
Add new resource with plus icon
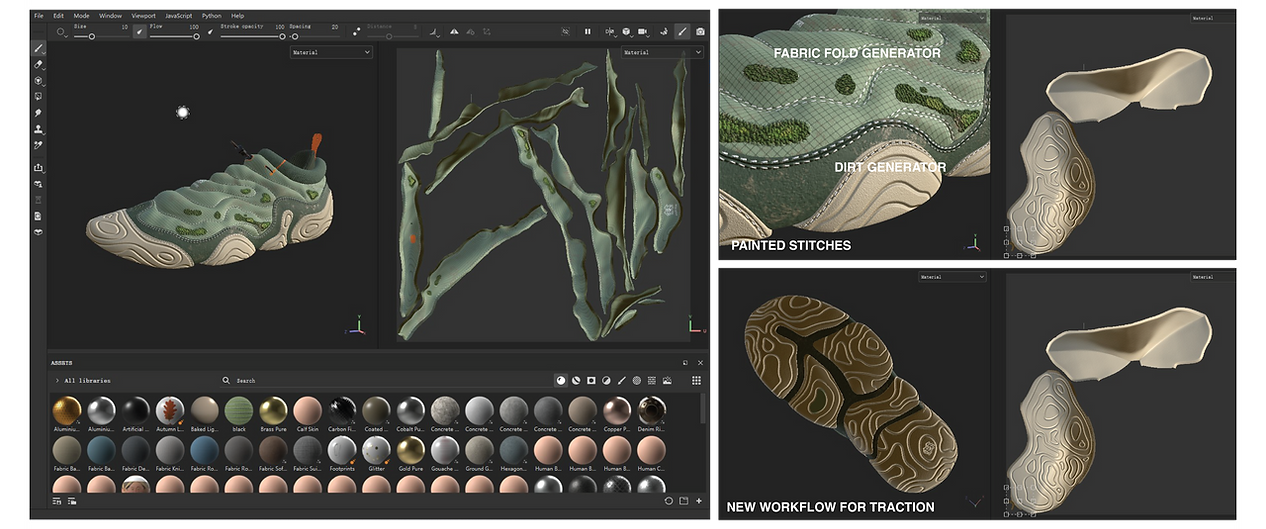point(699,501)
